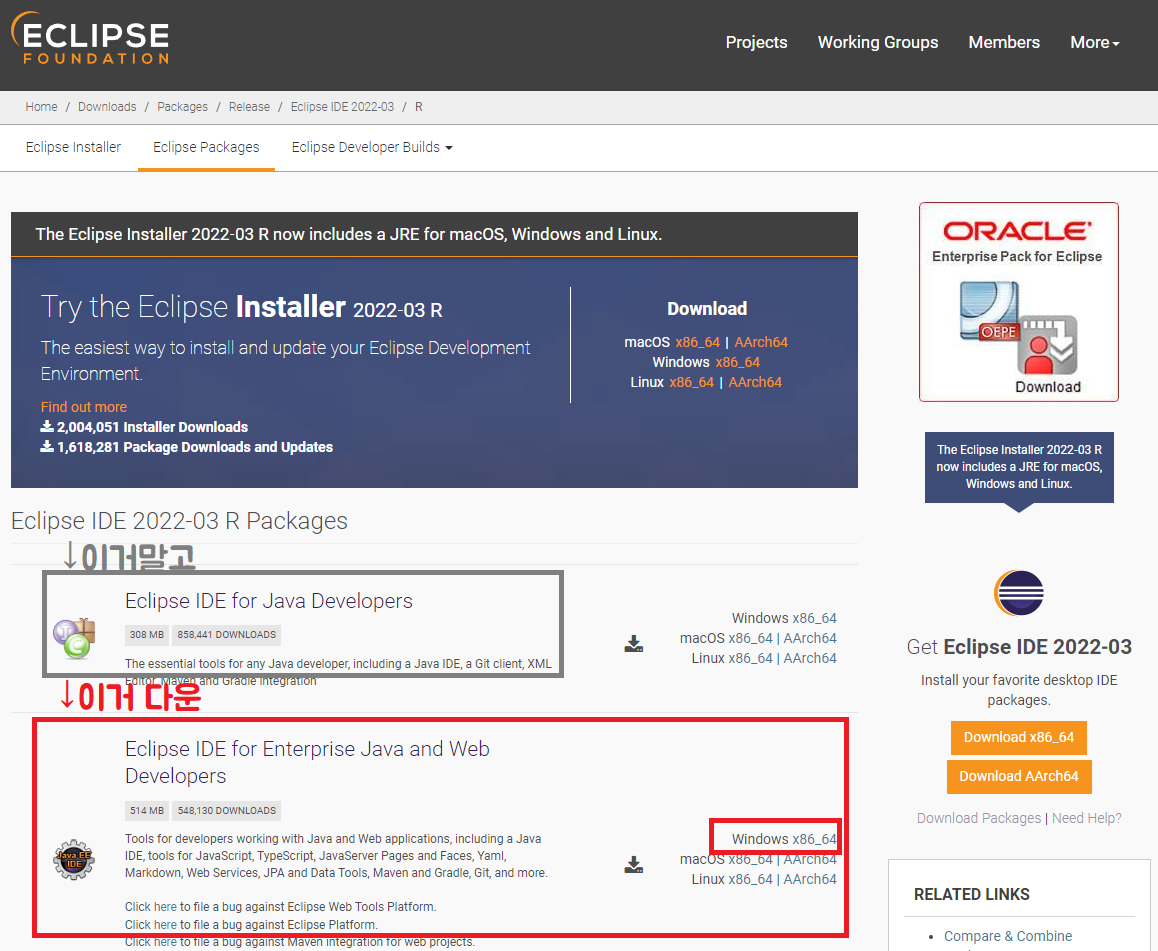Screen dimensions: 1158x951
Task: Click the orange Download AArch64 button
Action: [x=1018, y=777]
